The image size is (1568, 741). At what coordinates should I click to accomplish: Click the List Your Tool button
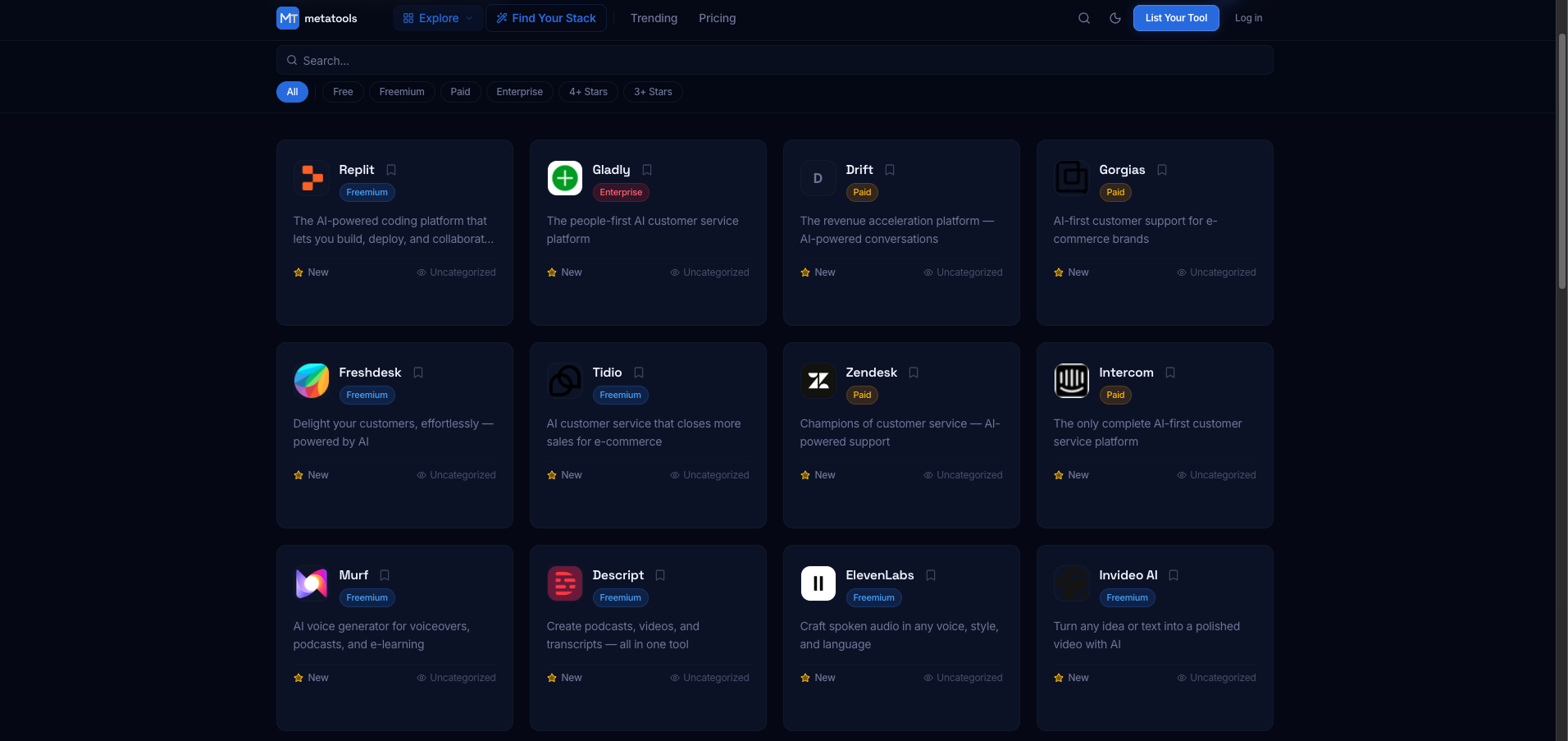coord(1176,17)
